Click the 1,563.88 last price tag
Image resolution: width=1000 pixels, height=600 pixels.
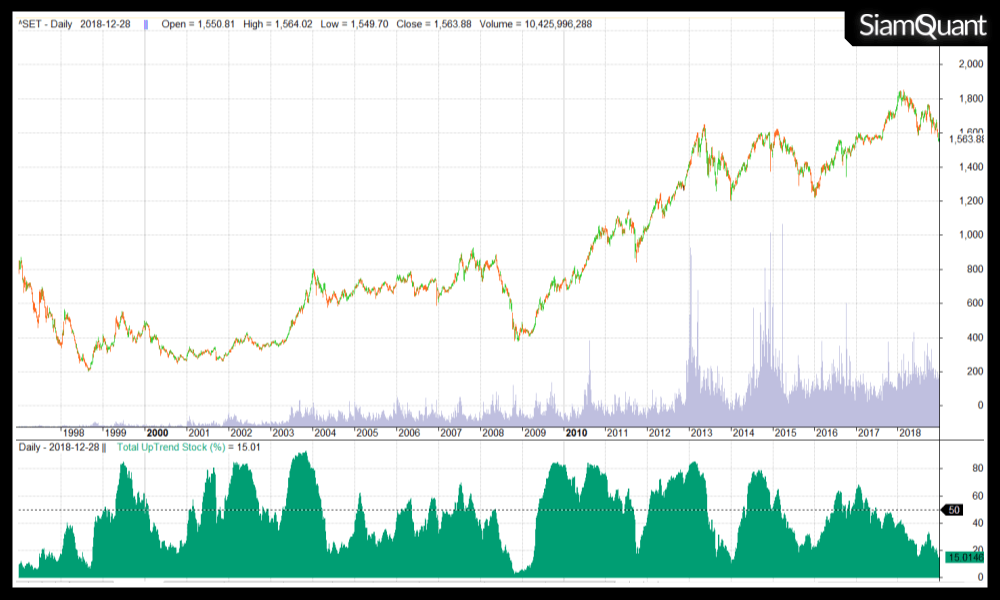pos(966,140)
